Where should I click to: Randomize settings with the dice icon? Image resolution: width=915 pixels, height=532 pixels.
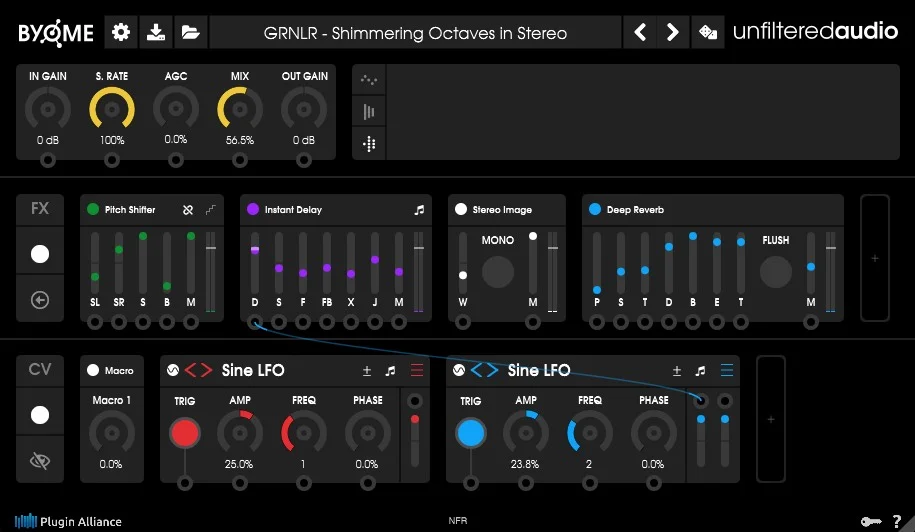pos(708,32)
